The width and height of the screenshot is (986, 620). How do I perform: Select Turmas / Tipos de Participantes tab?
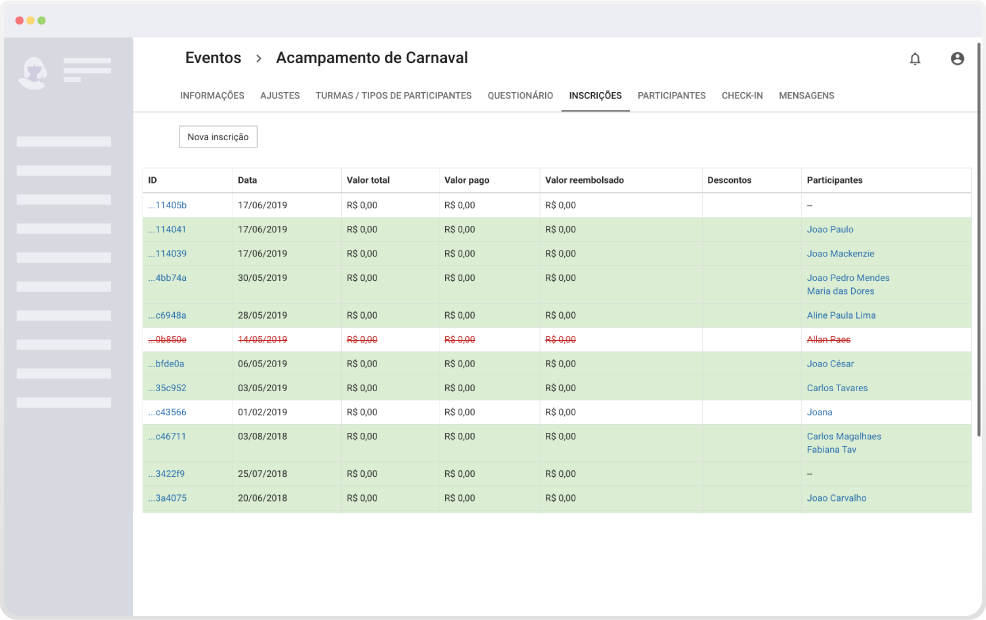pos(394,96)
